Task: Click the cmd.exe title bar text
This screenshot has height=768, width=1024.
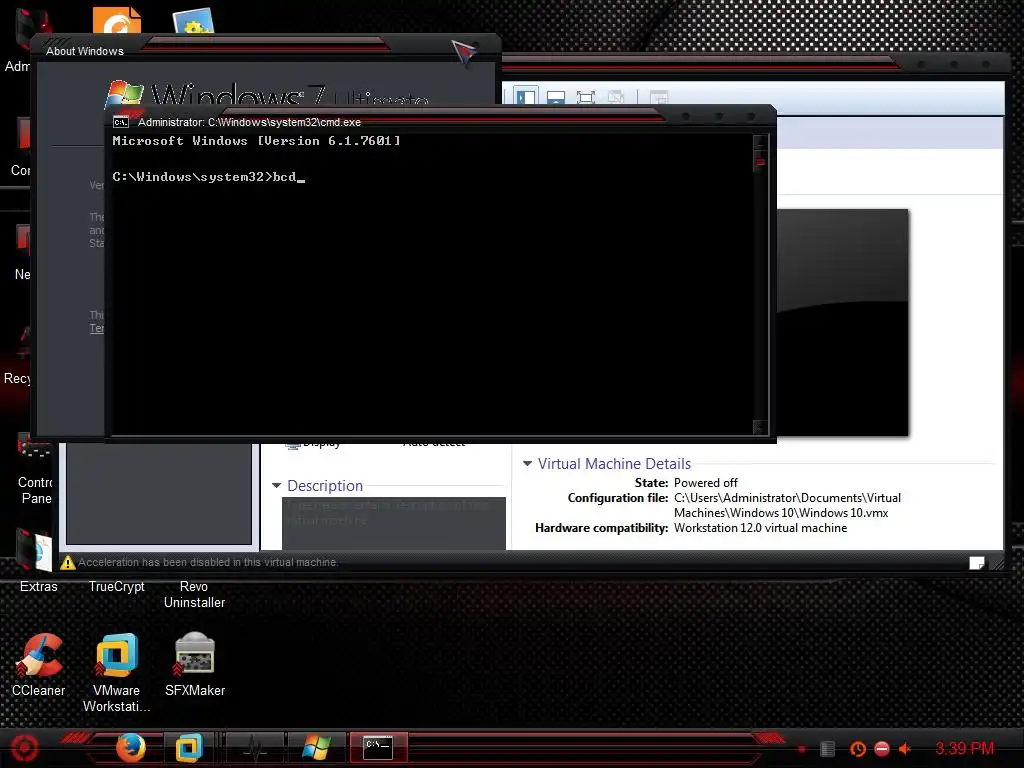Action: (249, 122)
